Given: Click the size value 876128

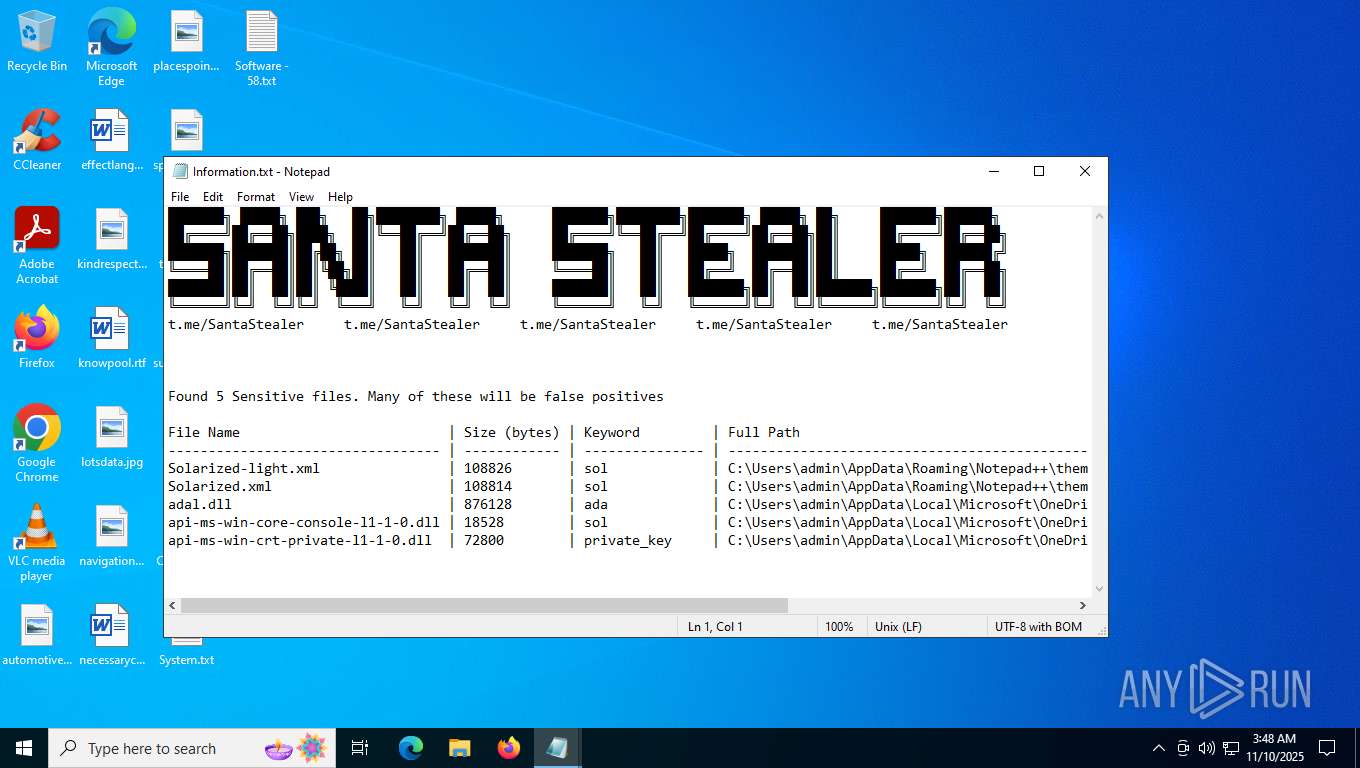Looking at the screenshot, I should tap(488, 504).
